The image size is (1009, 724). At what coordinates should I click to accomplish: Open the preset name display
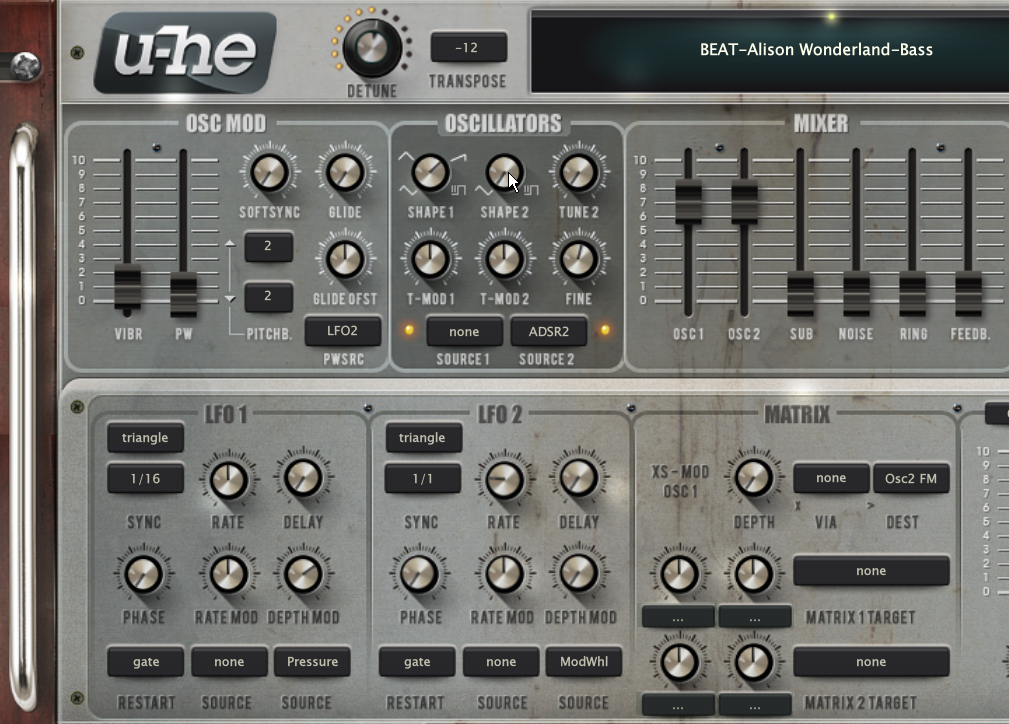point(815,49)
